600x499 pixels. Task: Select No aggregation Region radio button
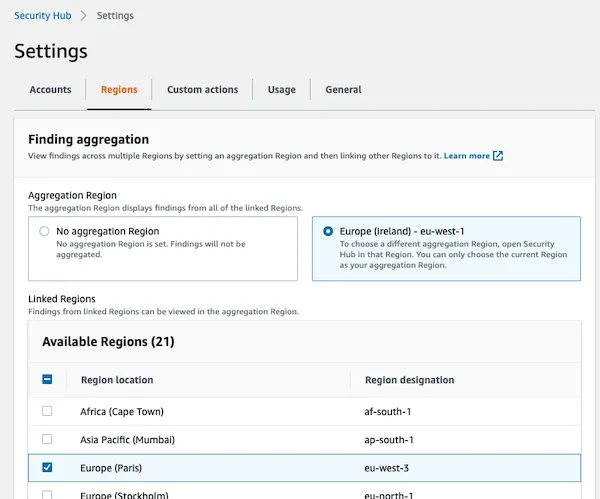click(44, 231)
